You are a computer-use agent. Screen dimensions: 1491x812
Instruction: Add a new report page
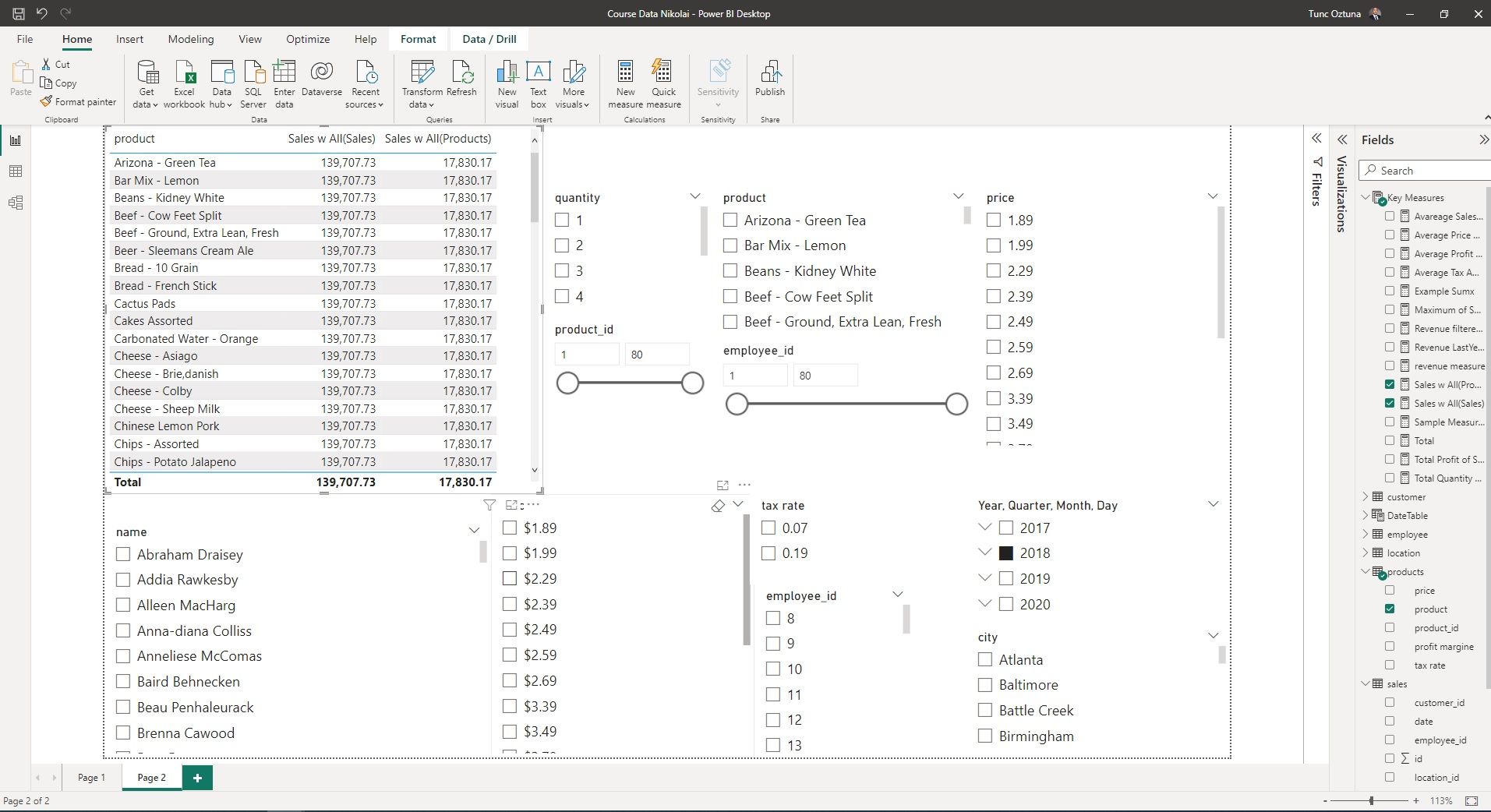point(197,777)
